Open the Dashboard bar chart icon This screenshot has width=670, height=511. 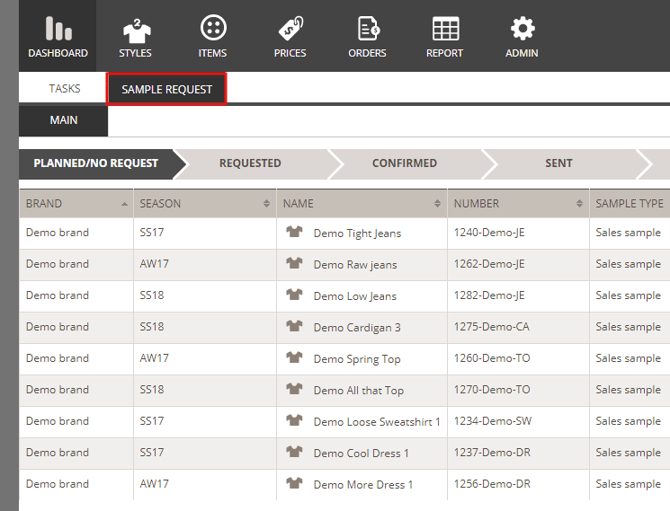(58, 29)
